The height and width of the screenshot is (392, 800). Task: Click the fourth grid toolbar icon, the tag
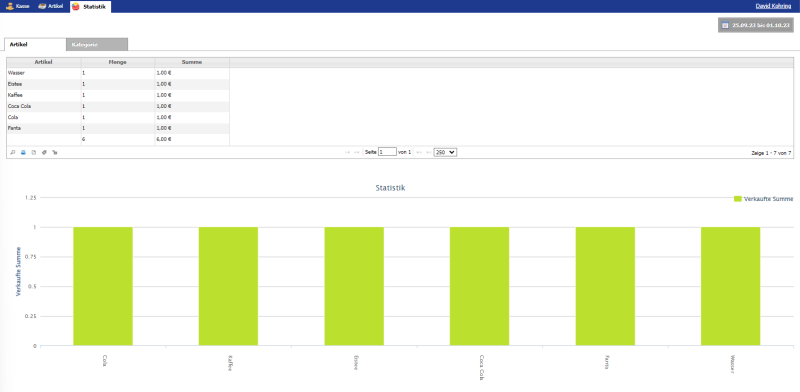44,152
